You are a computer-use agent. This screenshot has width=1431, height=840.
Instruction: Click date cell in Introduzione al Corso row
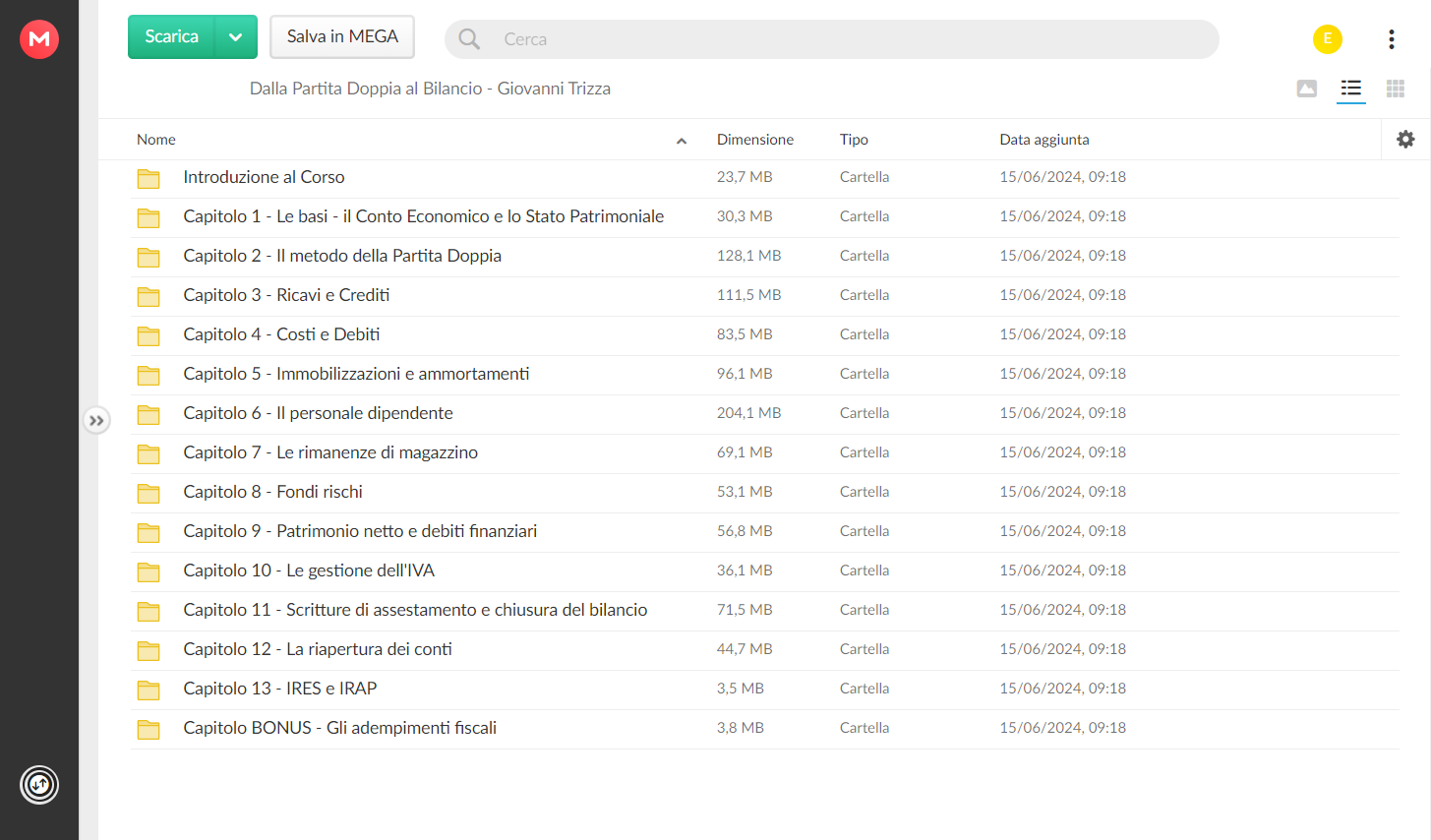point(1062,177)
